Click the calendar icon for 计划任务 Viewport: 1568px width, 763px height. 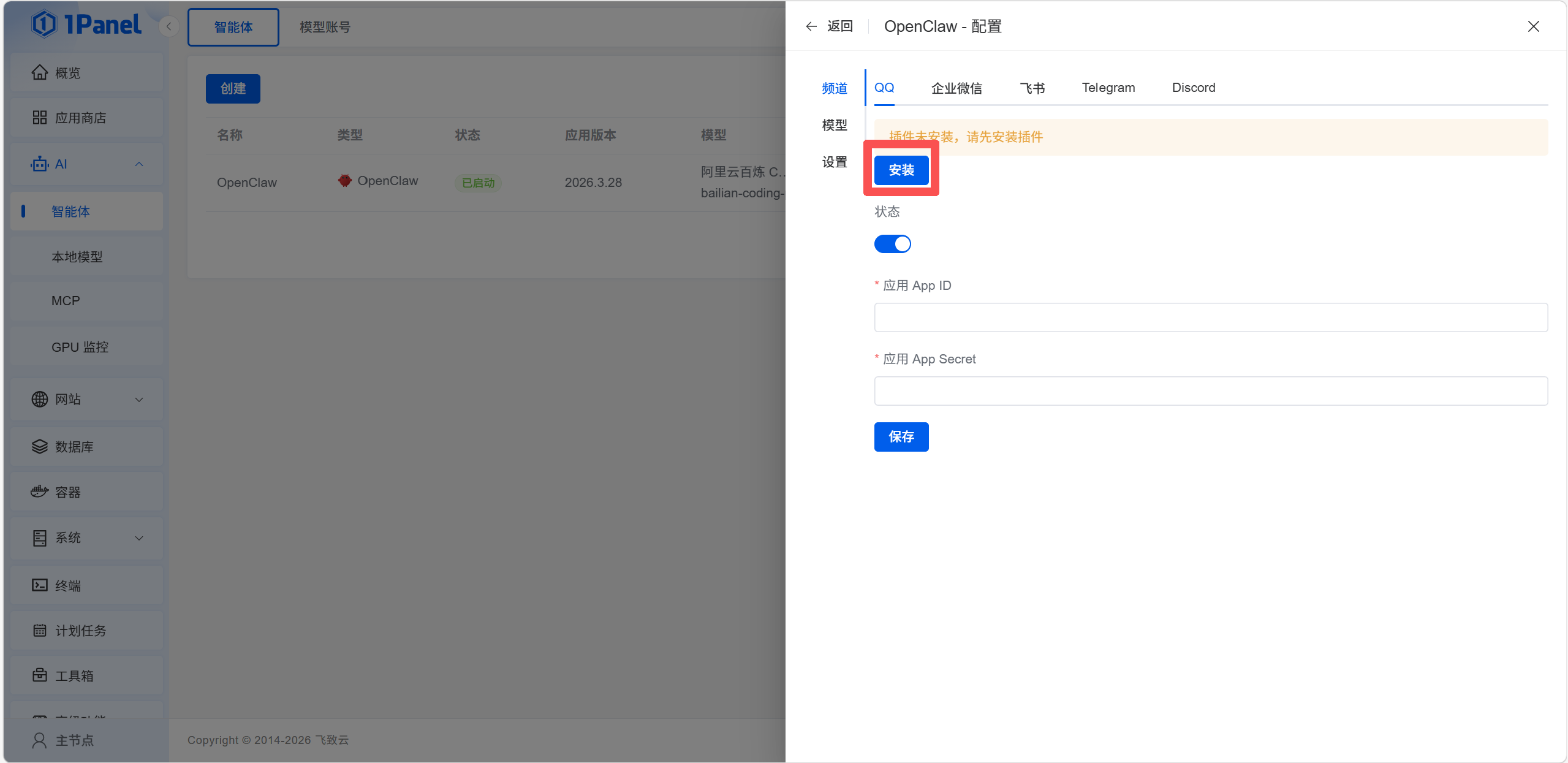(40, 631)
